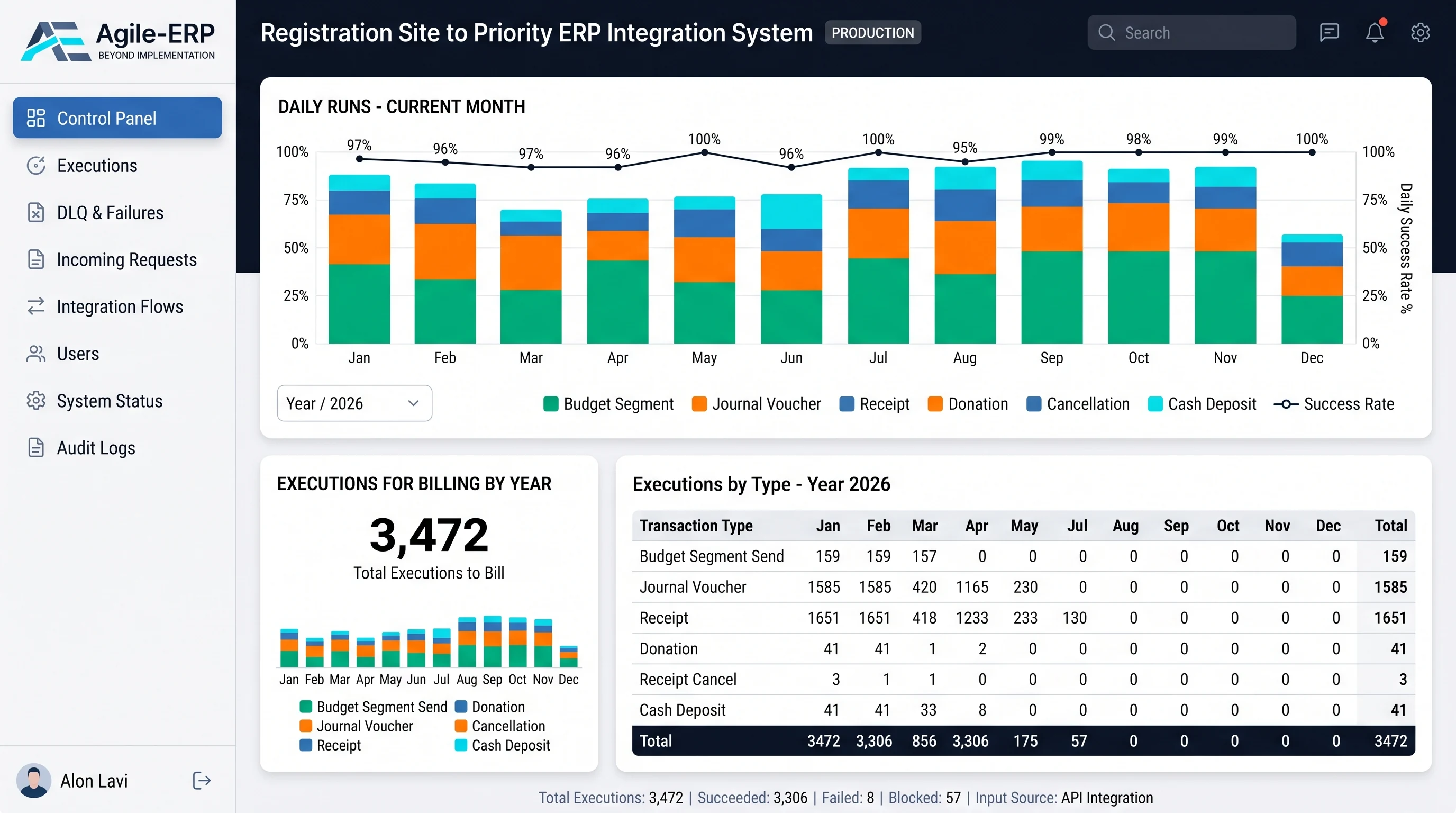Click the Total row label in table
This screenshot has height=813, width=1456.
[656, 740]
